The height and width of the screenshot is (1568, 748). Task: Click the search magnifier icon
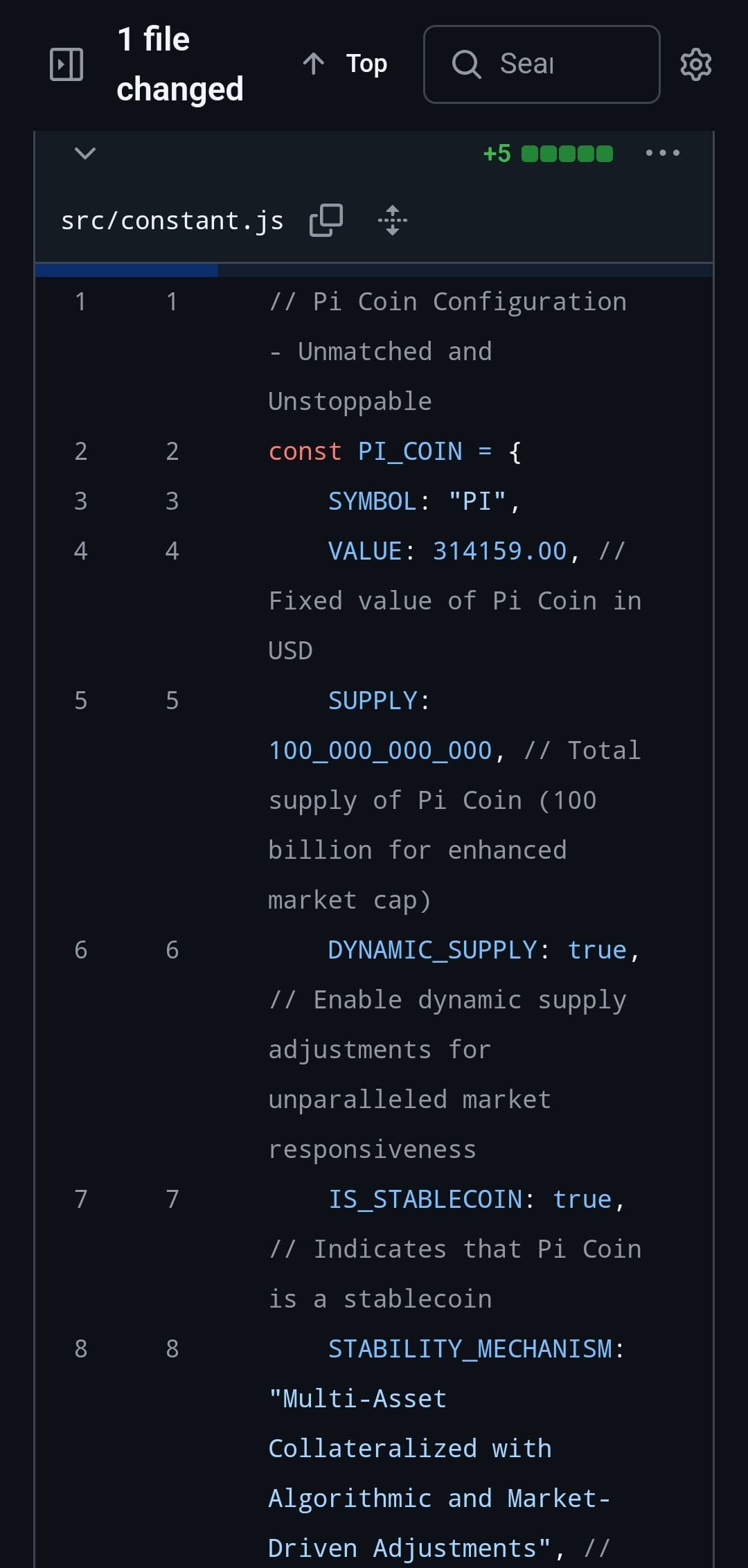coord(466,64)
